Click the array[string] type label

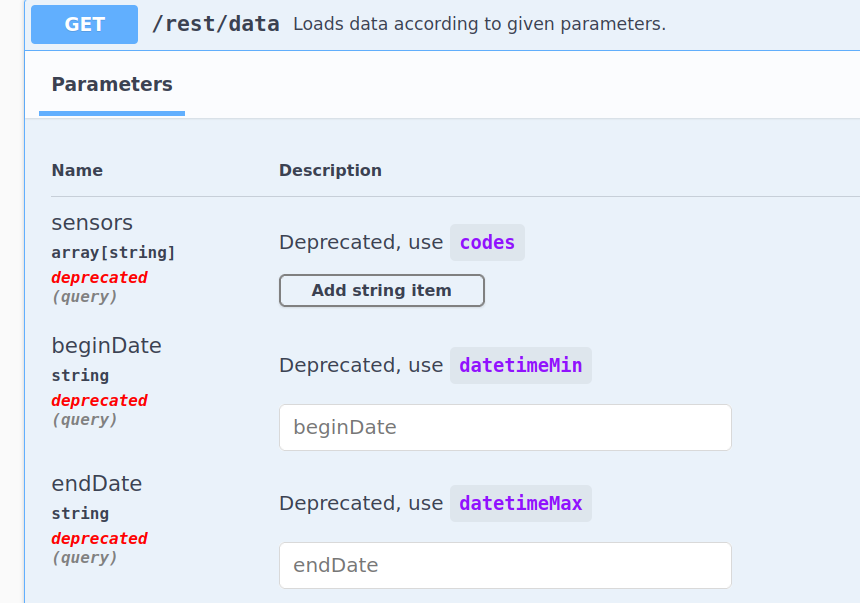tap(113, 252)
